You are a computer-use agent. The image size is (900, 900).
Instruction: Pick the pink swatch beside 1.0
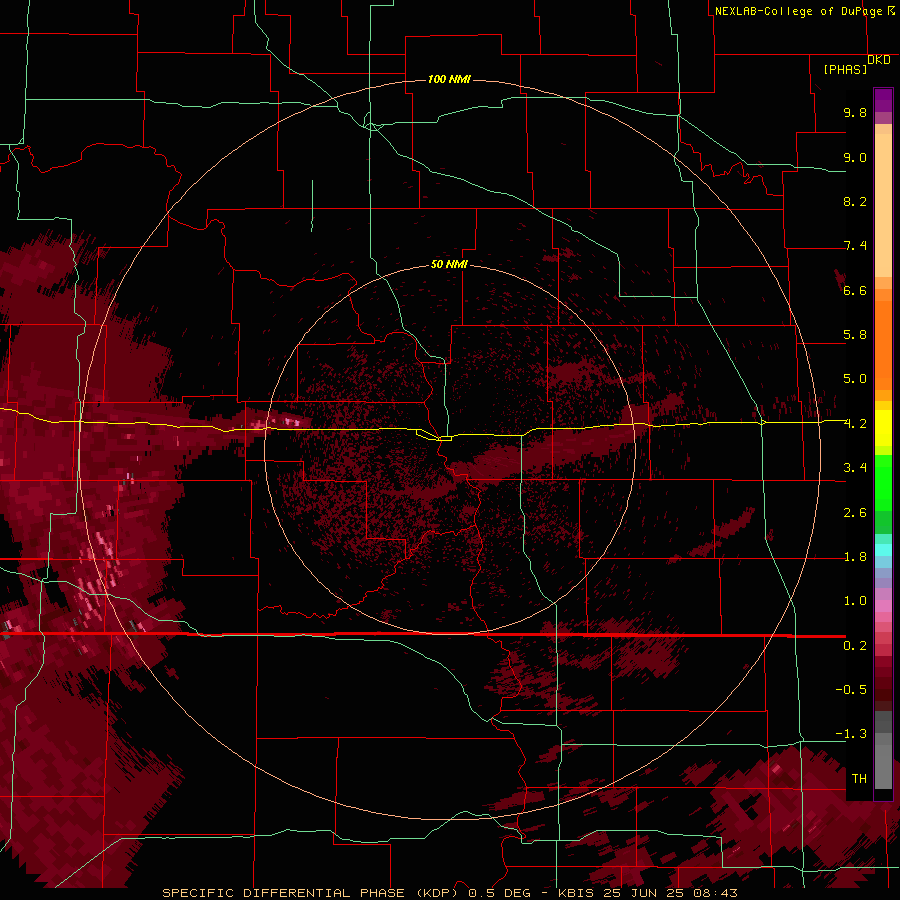883,606
